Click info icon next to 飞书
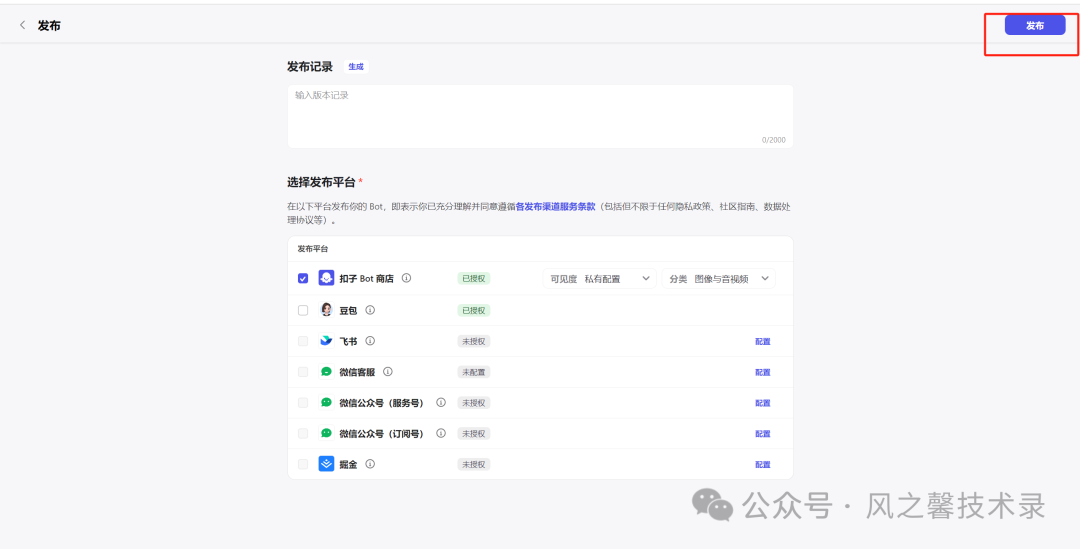The width and height of the screenshot is (1080, 549). tap(370, 341)
